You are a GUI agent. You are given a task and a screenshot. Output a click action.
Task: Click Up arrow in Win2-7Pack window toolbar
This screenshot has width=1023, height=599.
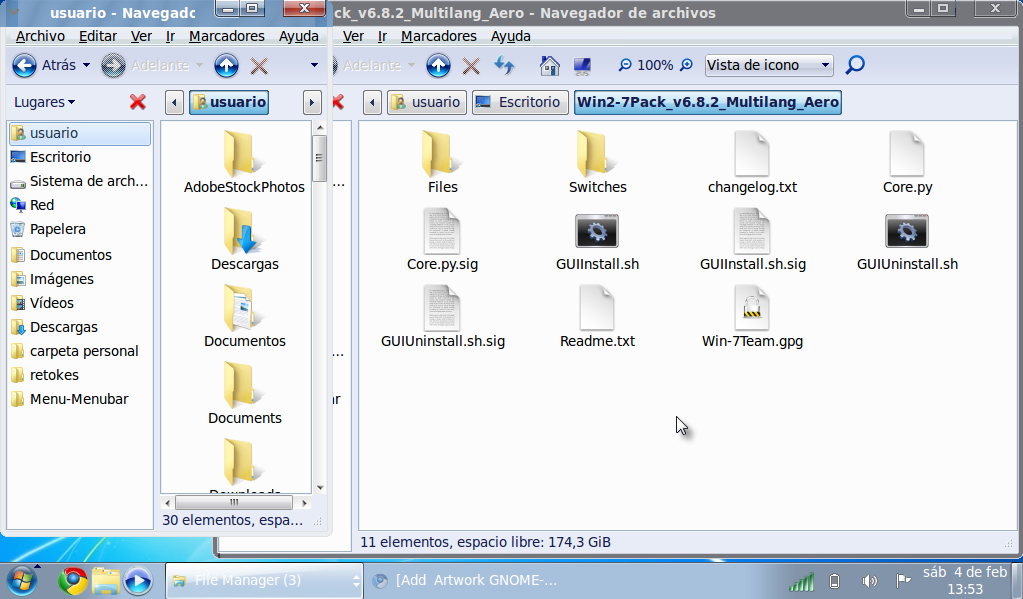point(438,65)
